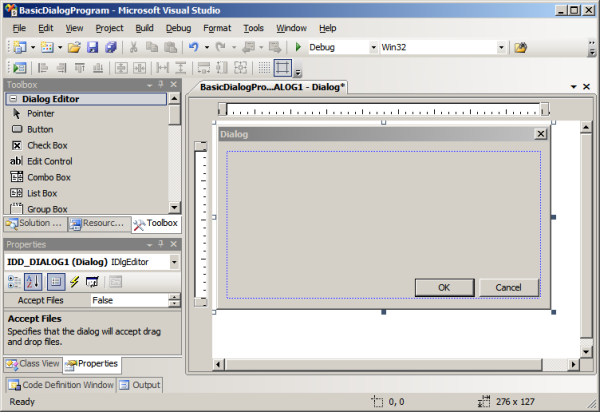Click the Align Bottoms icon
The image size is (600, 412).
[x=98, y=68]
